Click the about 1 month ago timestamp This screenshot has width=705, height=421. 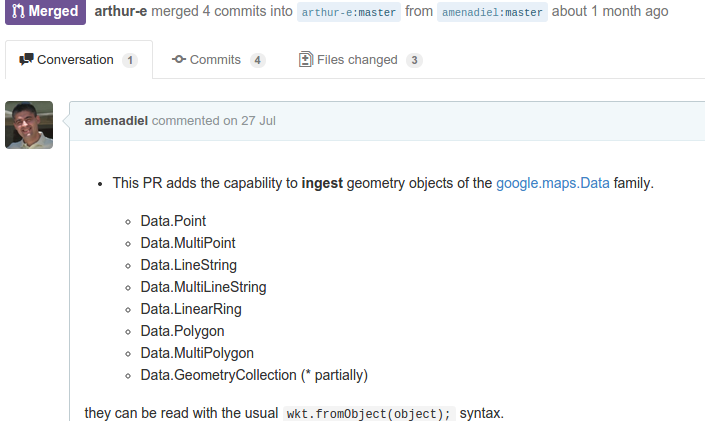pos(610,11)
